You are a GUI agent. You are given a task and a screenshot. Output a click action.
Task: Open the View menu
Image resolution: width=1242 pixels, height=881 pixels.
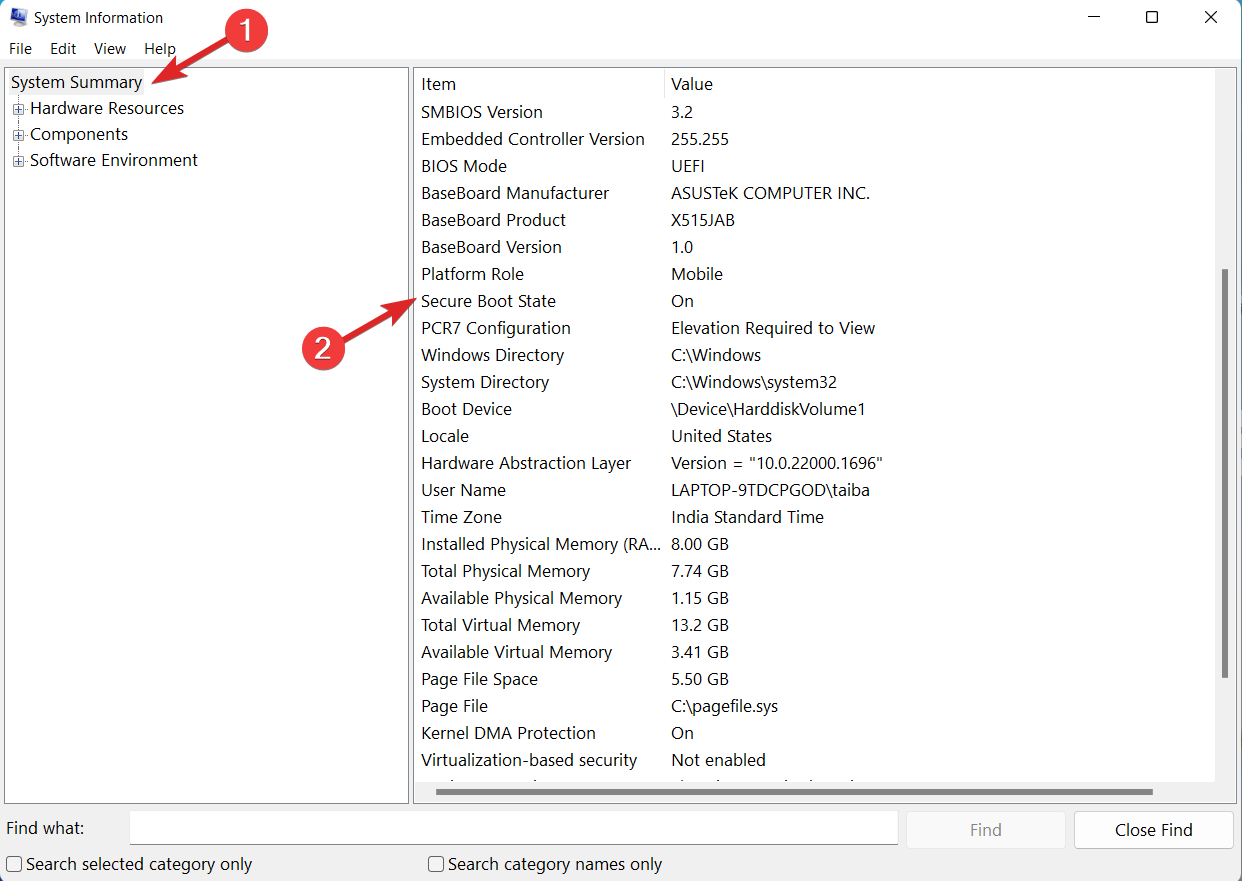tap(110, 48)
